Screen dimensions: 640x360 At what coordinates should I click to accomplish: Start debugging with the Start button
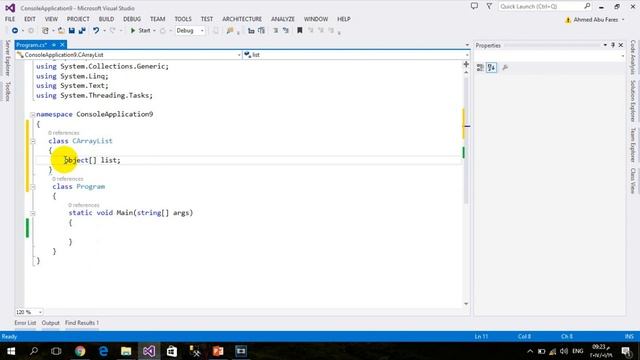[x=140, y=31]
